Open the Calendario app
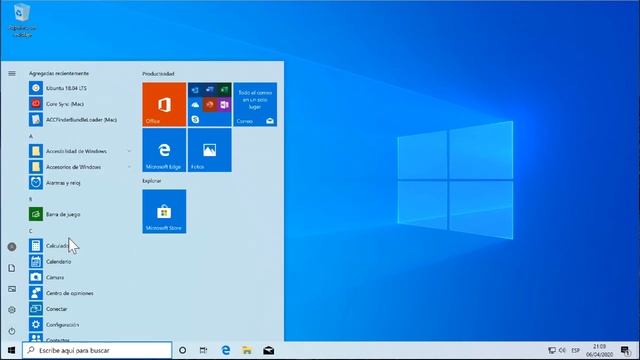 [80, 261]
